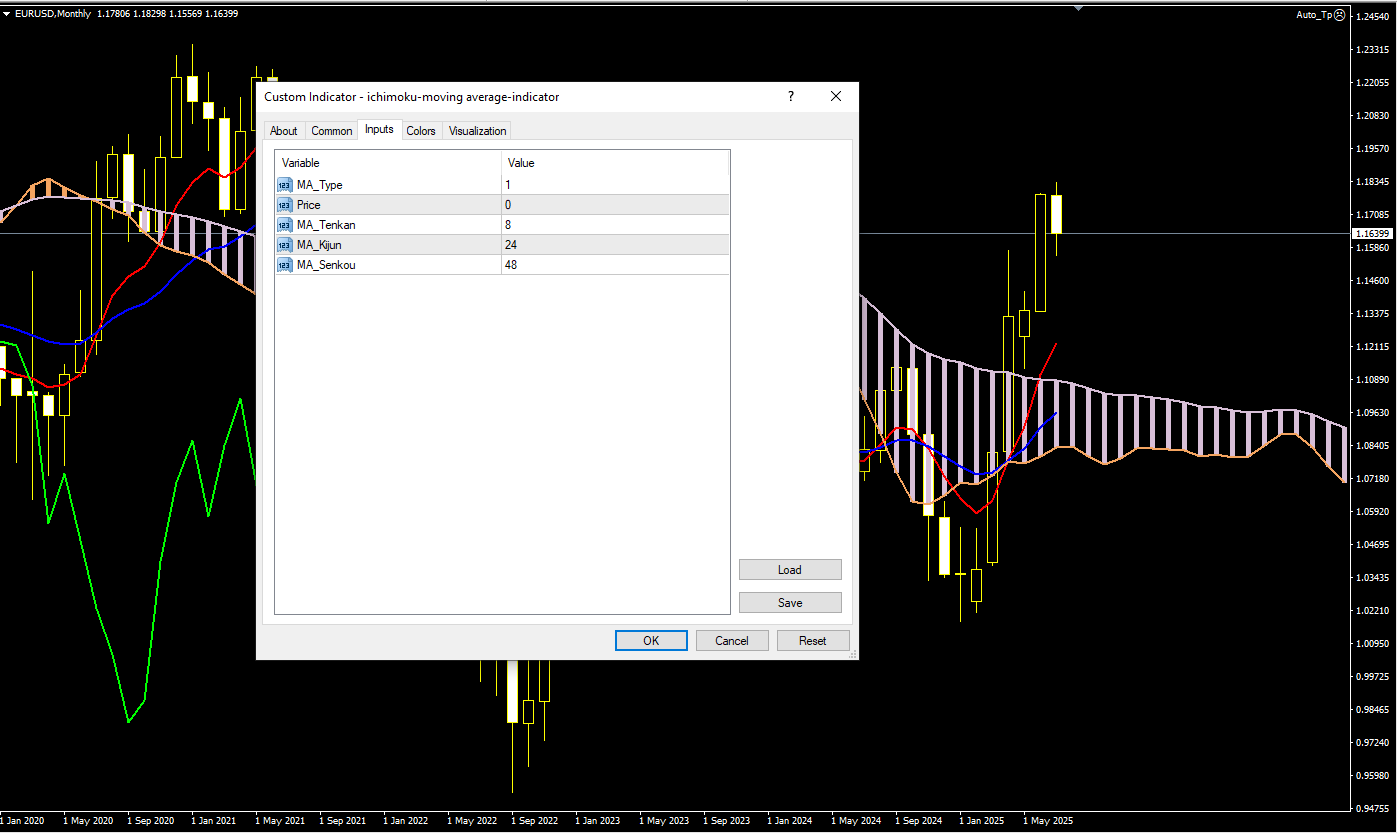The width and height of the screenshot is (1397, 833).
Task: Click the MA_Senkou variable icon
Action: (x=284, y=265)
